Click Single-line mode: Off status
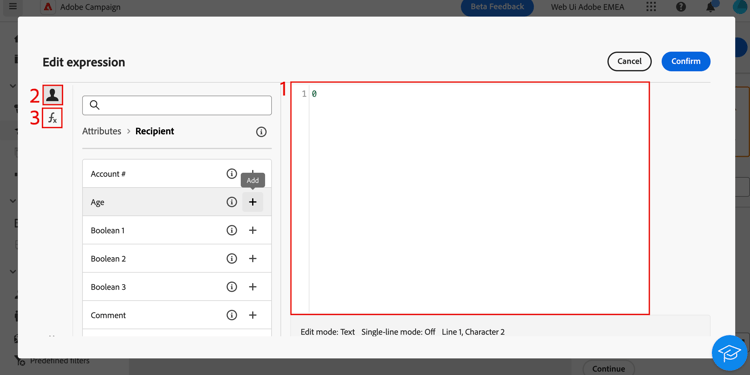This screenshot has width=750, height=375. [x=398, y=331]
